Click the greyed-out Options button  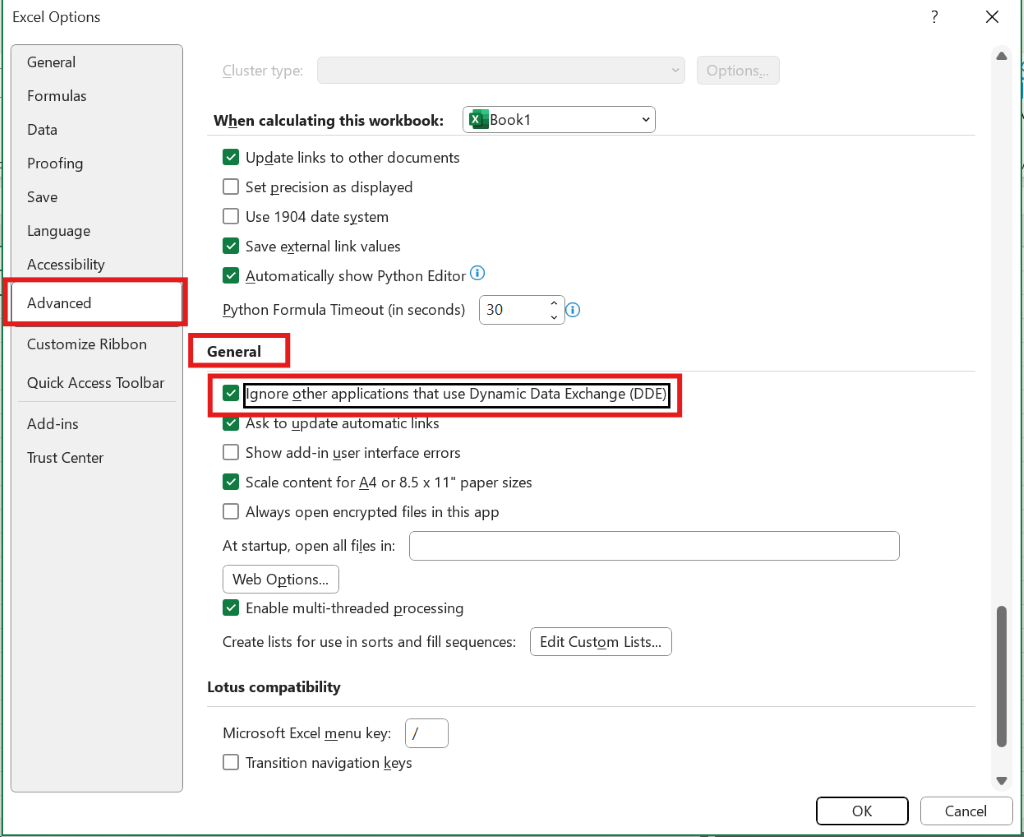[x=738, y=71]
